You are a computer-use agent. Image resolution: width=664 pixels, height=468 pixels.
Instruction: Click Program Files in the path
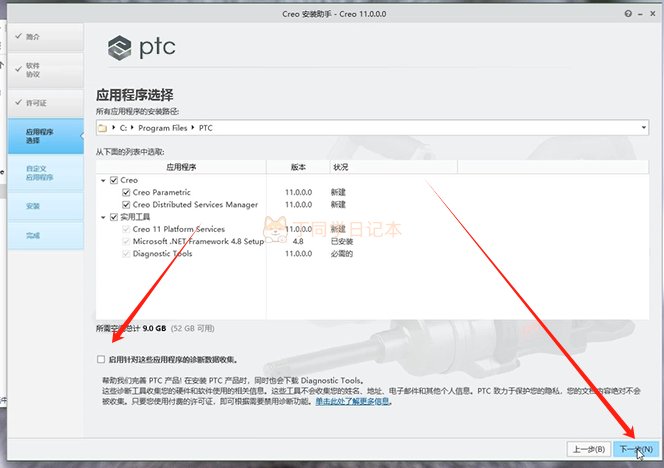[163, 128]
